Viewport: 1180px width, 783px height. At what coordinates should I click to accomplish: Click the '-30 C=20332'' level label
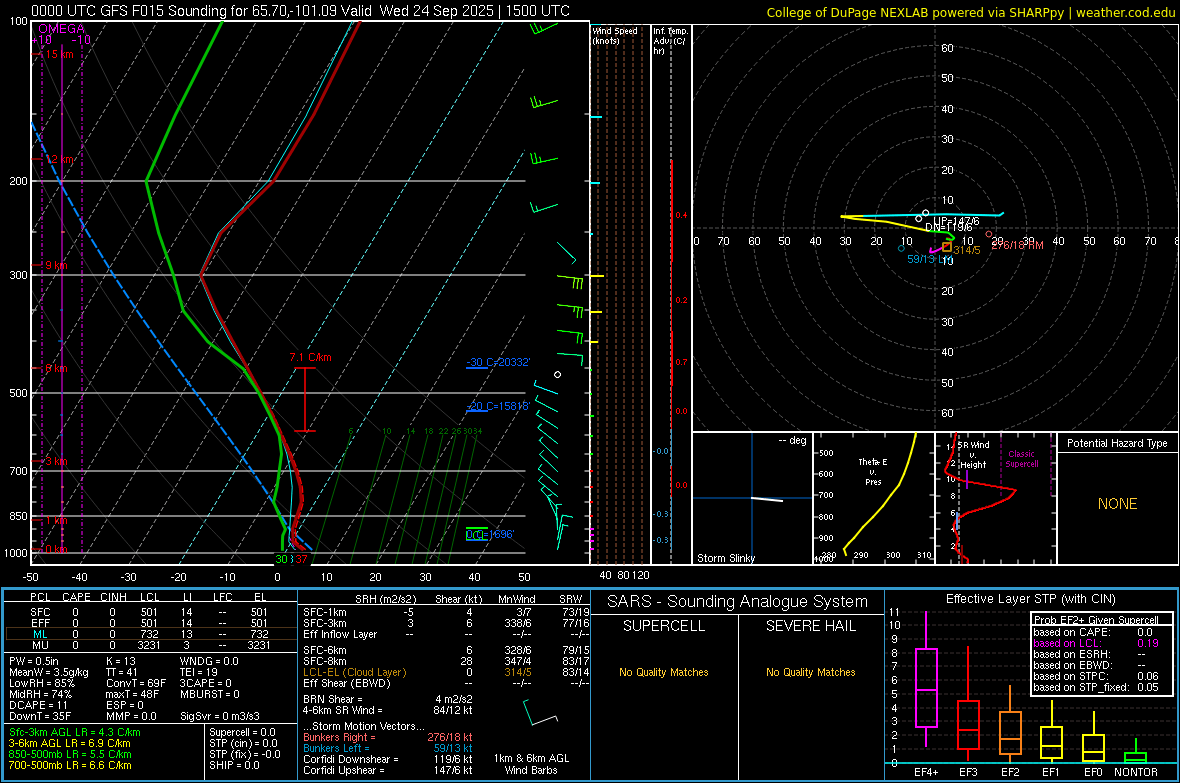click(498, 362)
